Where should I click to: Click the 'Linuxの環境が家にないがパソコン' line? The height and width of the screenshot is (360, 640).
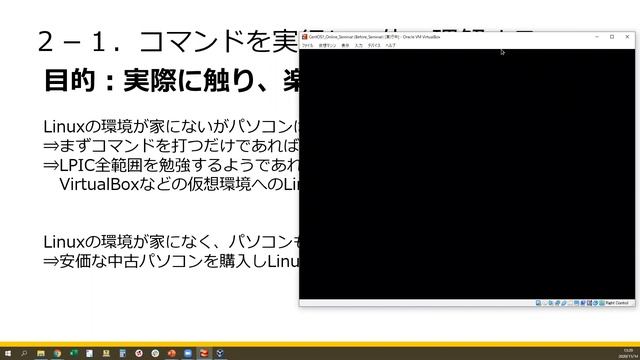(x=171, y=127)
